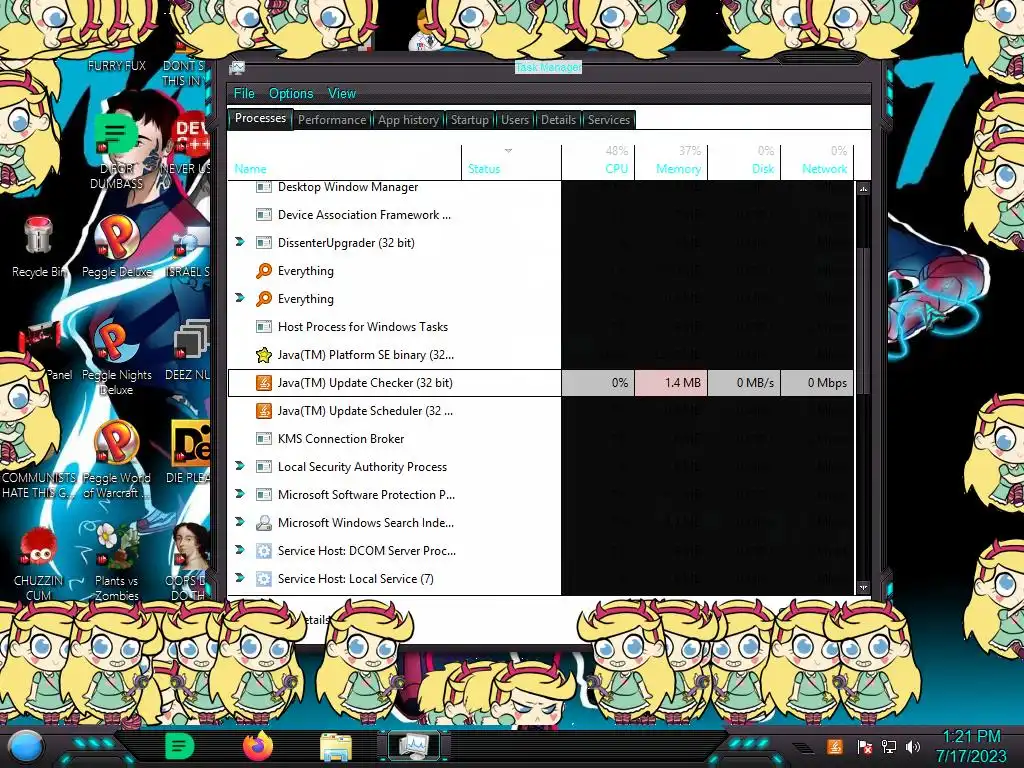Click the 1.4 MB memory cell
1024x768 pixels.
coord(671,383)
